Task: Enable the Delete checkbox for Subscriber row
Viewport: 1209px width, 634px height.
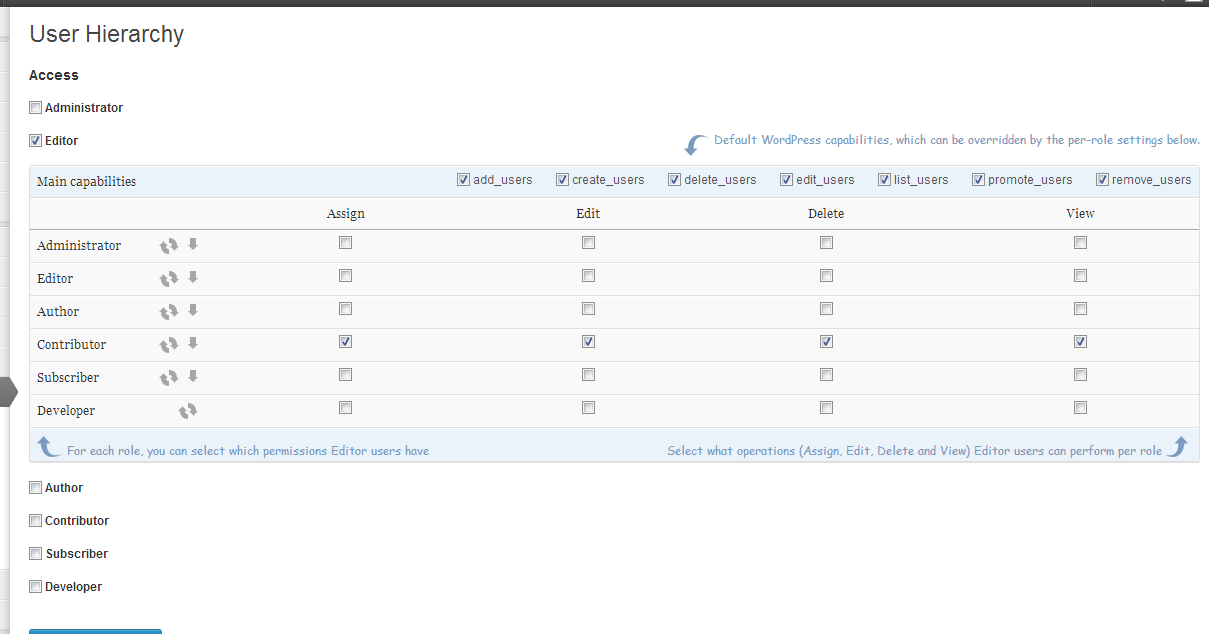Action: coord(826,374)
